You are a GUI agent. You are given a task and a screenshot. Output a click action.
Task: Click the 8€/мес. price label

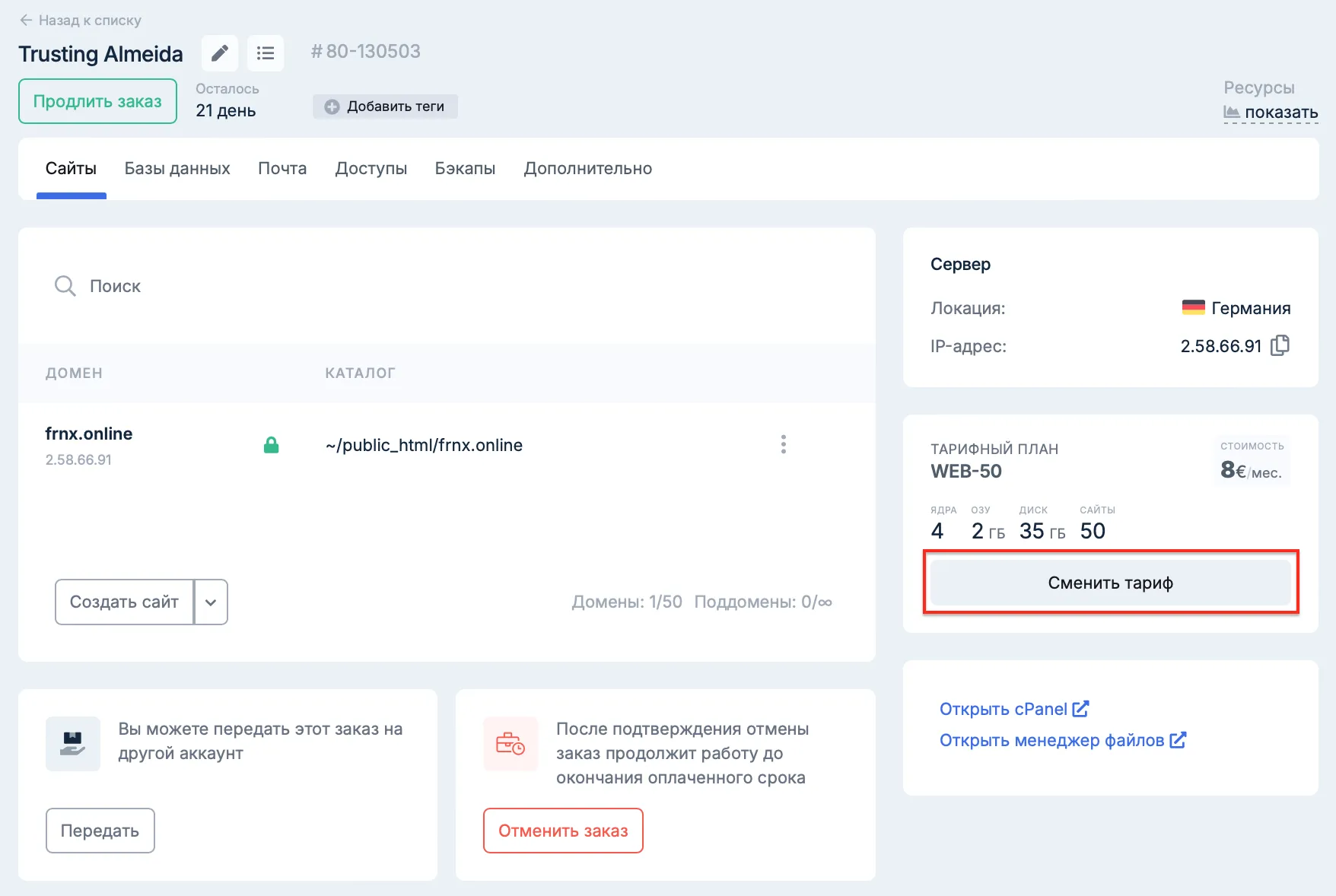pos(1252,471)
